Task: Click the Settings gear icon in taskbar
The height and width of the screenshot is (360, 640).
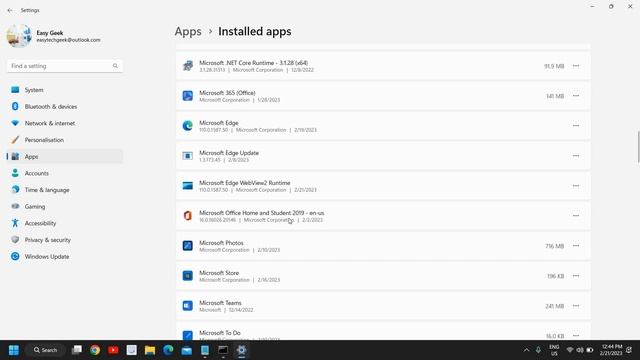Action: point(241,350)
